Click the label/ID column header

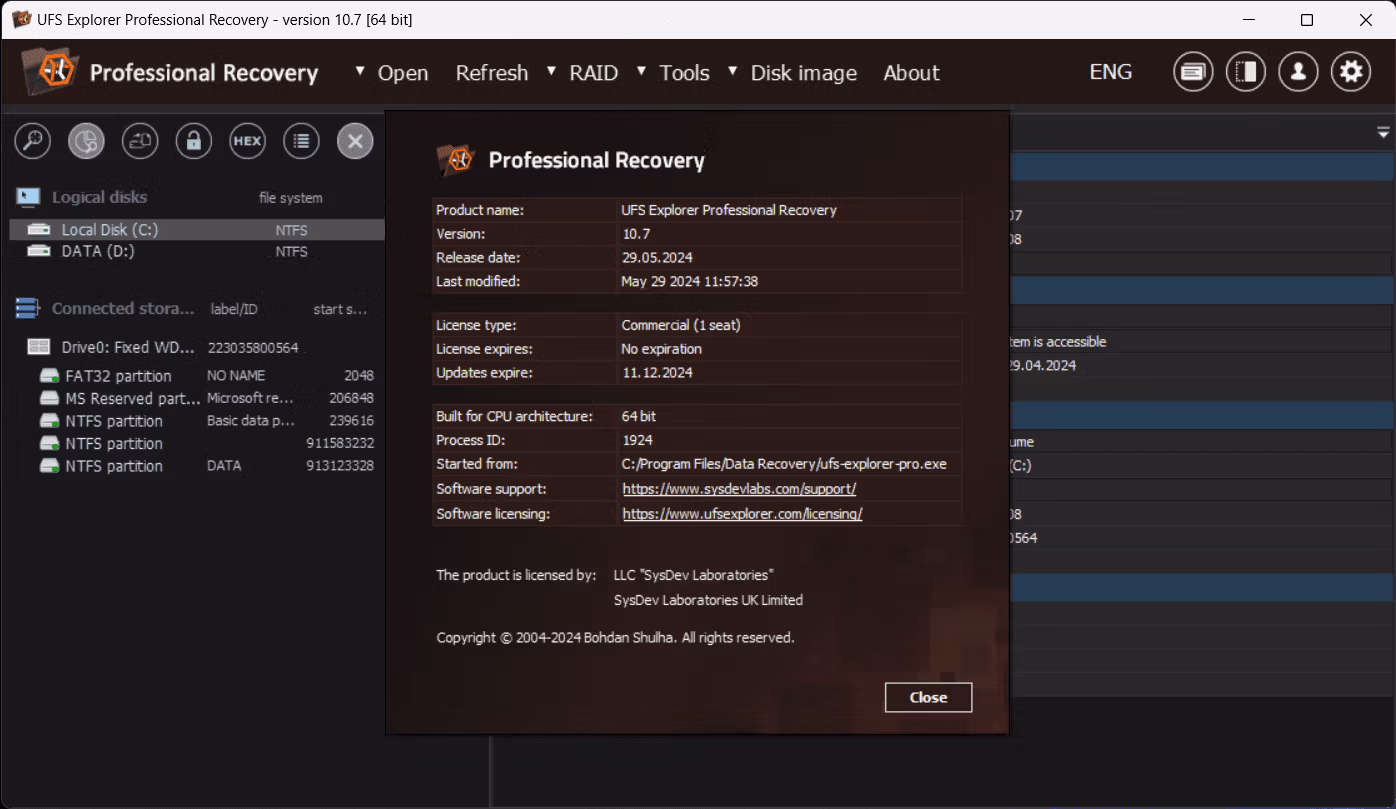tap(233, 309)
